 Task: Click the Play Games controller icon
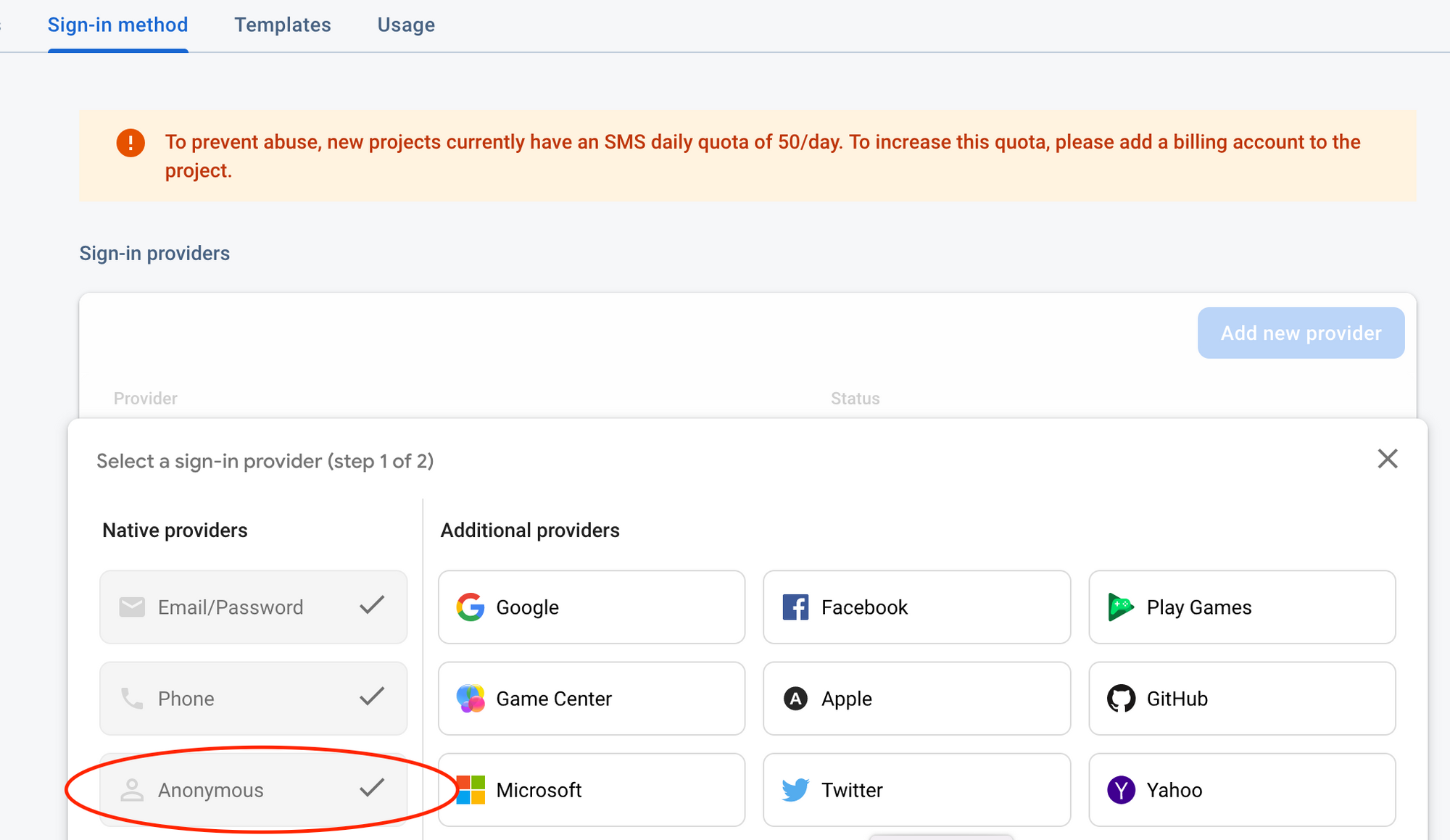(1121, 607)
